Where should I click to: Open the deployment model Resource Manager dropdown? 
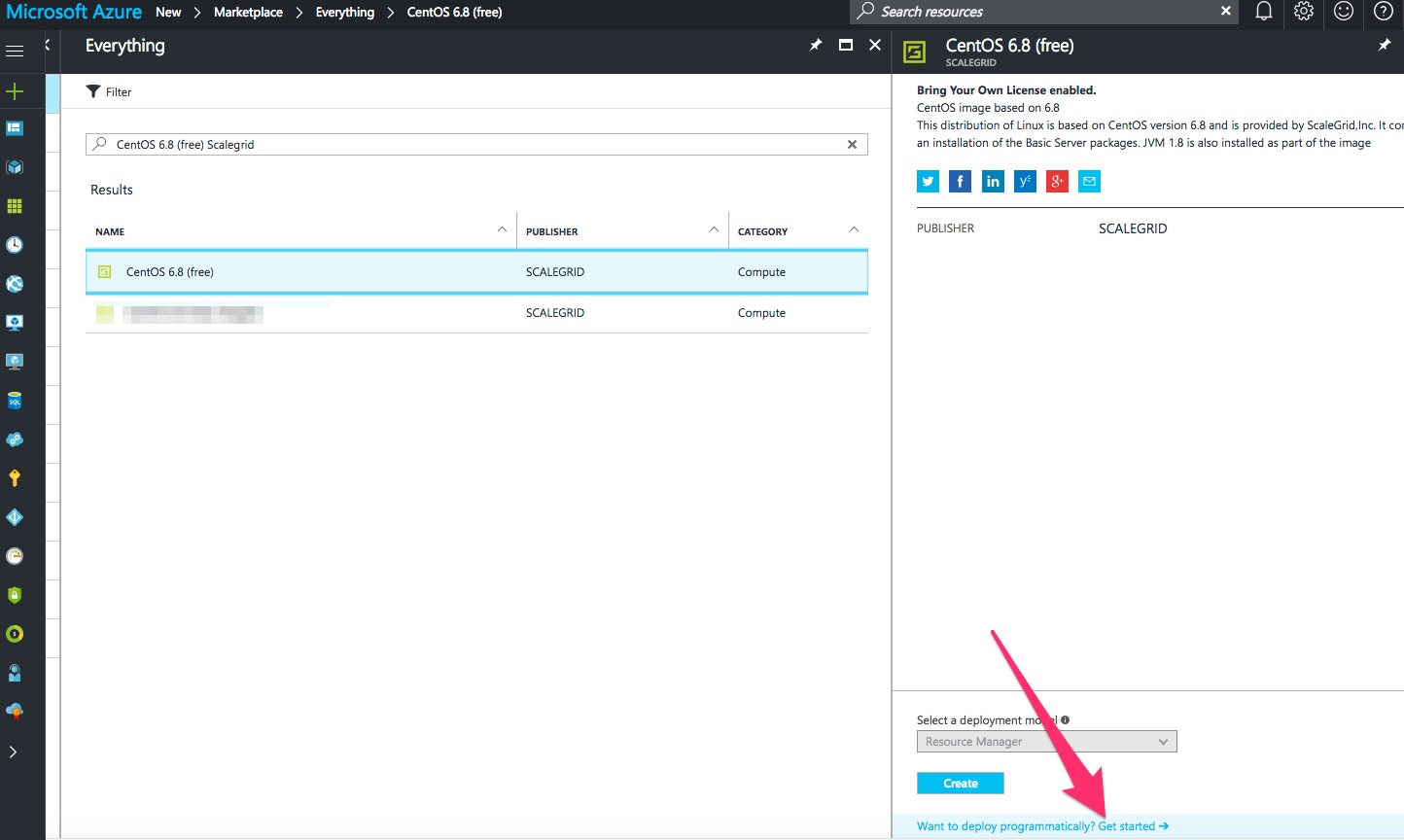tap(1046, 742)
